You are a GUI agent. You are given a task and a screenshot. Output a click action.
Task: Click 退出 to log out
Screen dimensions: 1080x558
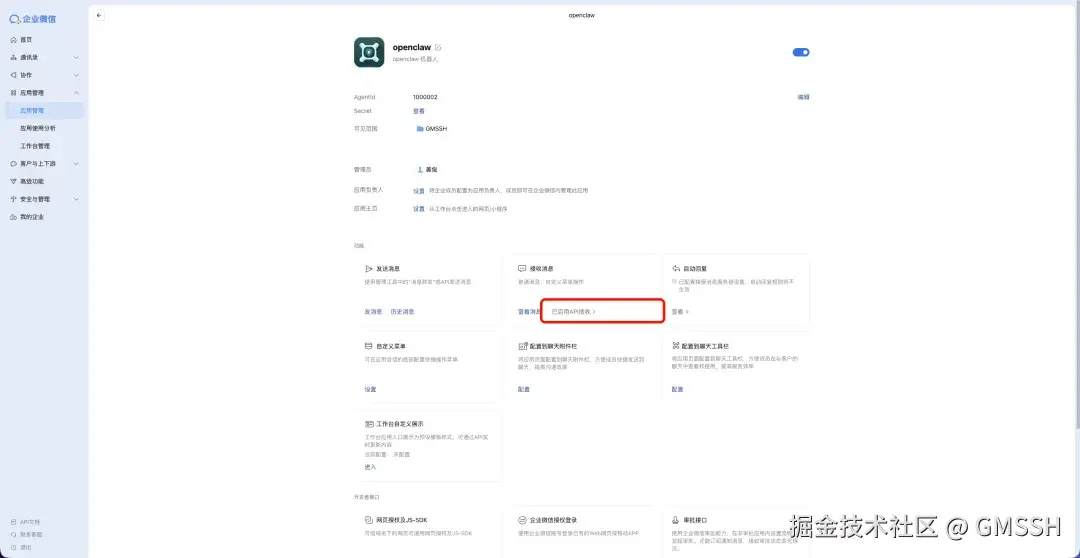(25, 548)
